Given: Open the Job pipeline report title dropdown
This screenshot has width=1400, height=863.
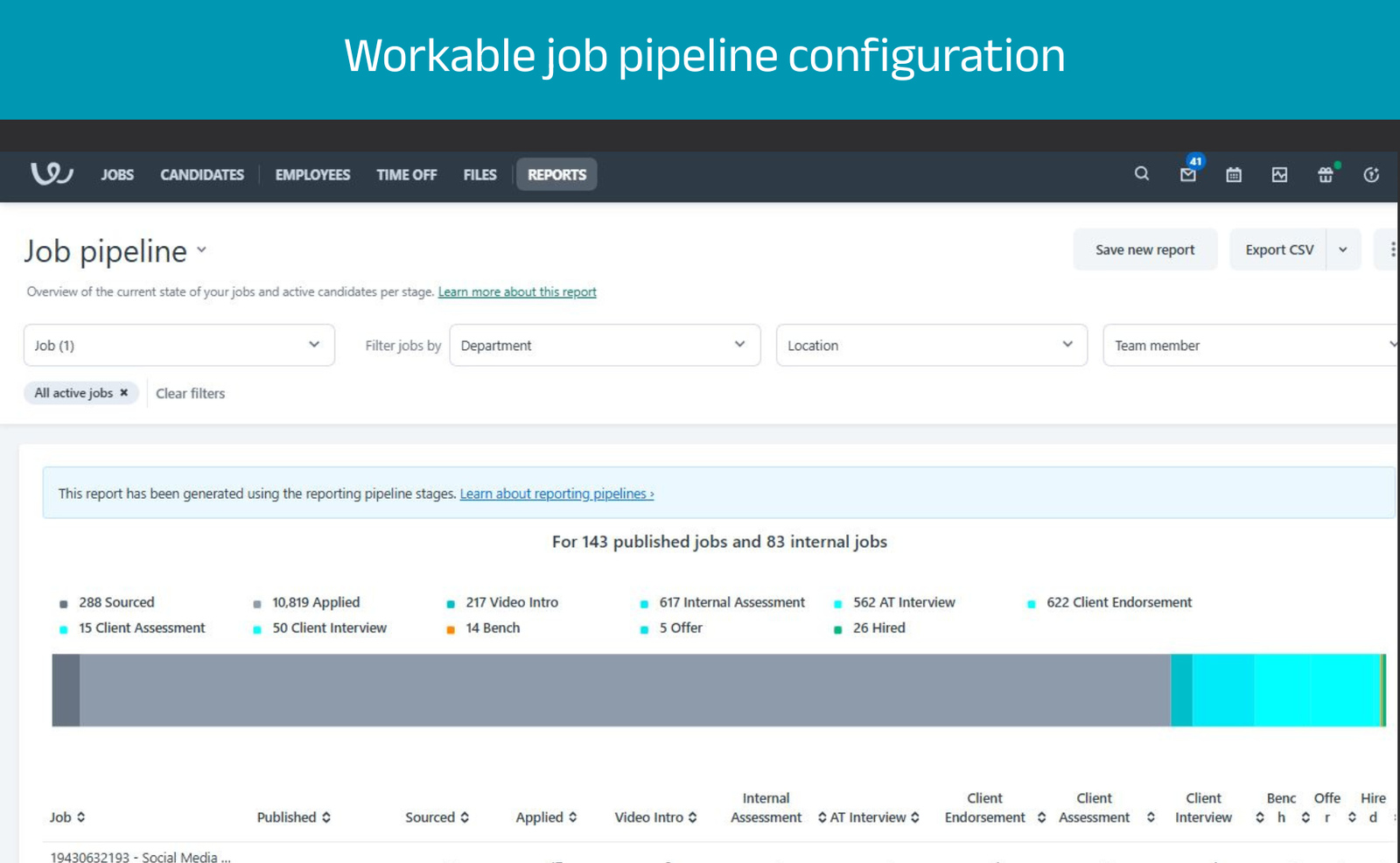Looking at the screenshot, I should [201, 249].
